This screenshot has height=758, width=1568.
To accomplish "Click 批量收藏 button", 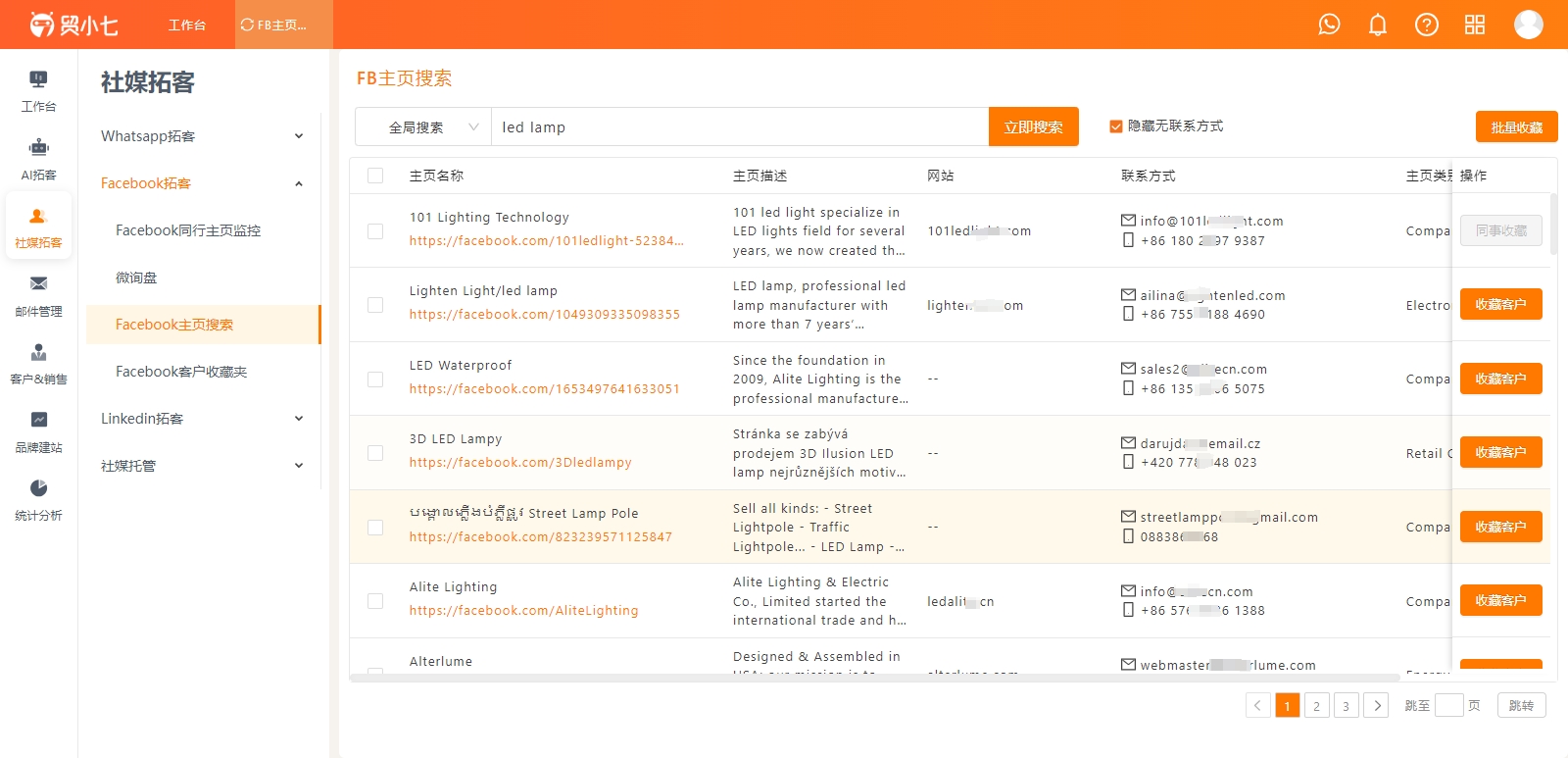I will (1517, 126).
